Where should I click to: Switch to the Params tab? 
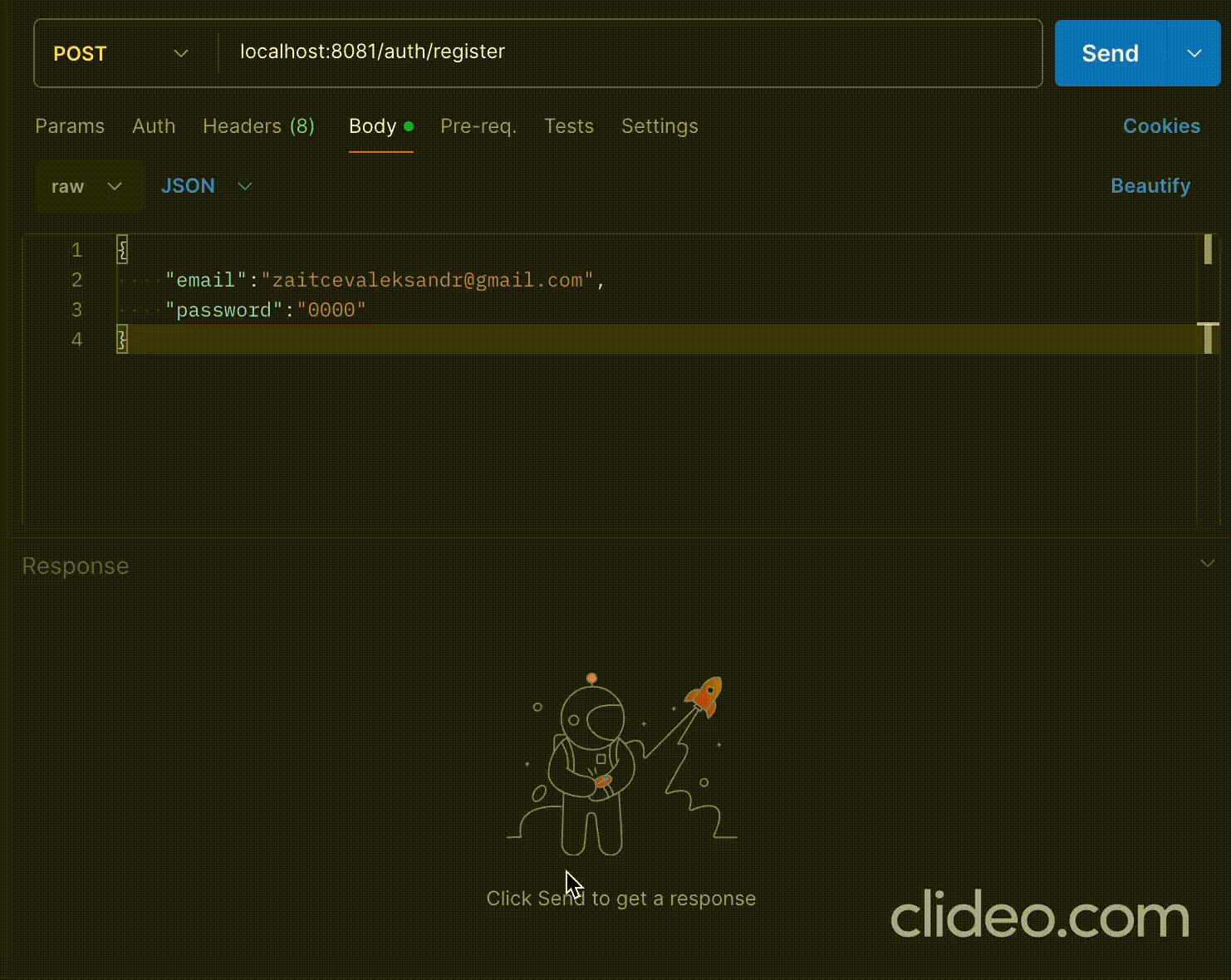click(70, 126)
